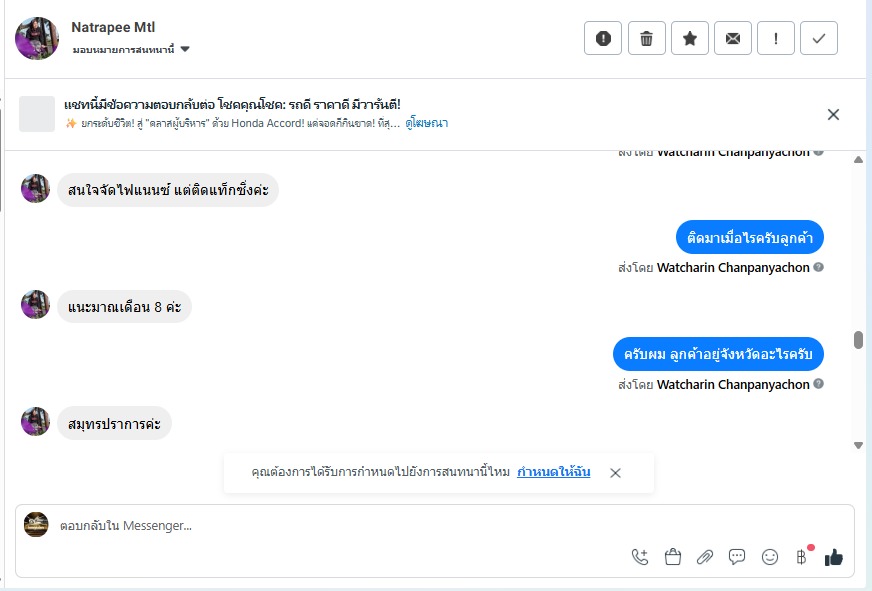Viewport: 872px width, 591px height.
Task: Expand the assign conversation dropdown
Action: click(x=185, y=49)
